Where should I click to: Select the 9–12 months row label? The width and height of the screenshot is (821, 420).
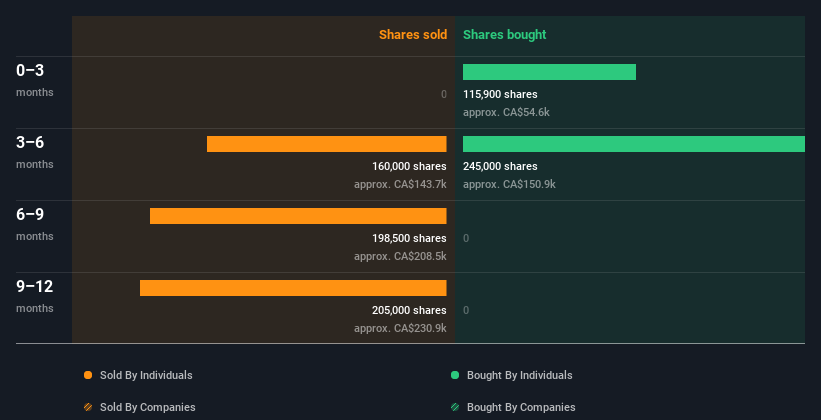point(34,286)
